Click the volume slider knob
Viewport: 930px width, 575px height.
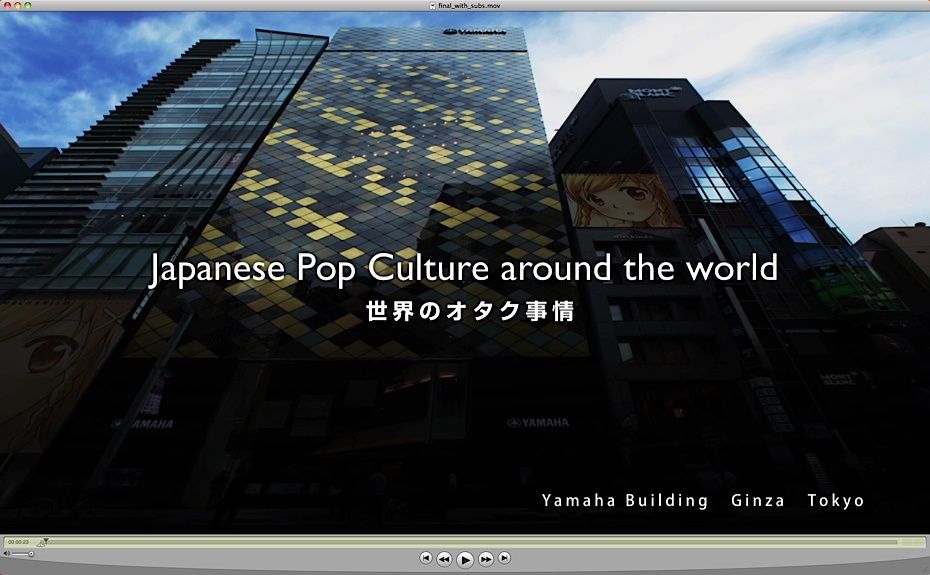pos(31,554)
